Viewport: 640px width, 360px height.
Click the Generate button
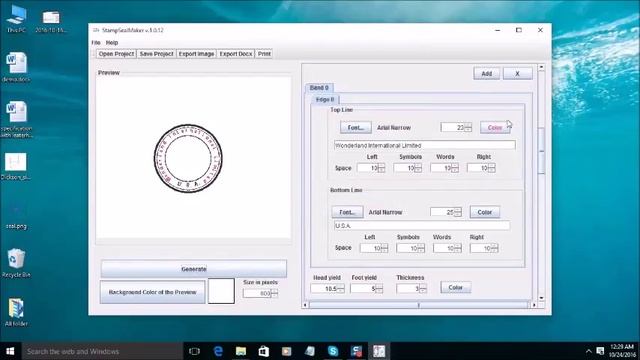coord(194,269)
